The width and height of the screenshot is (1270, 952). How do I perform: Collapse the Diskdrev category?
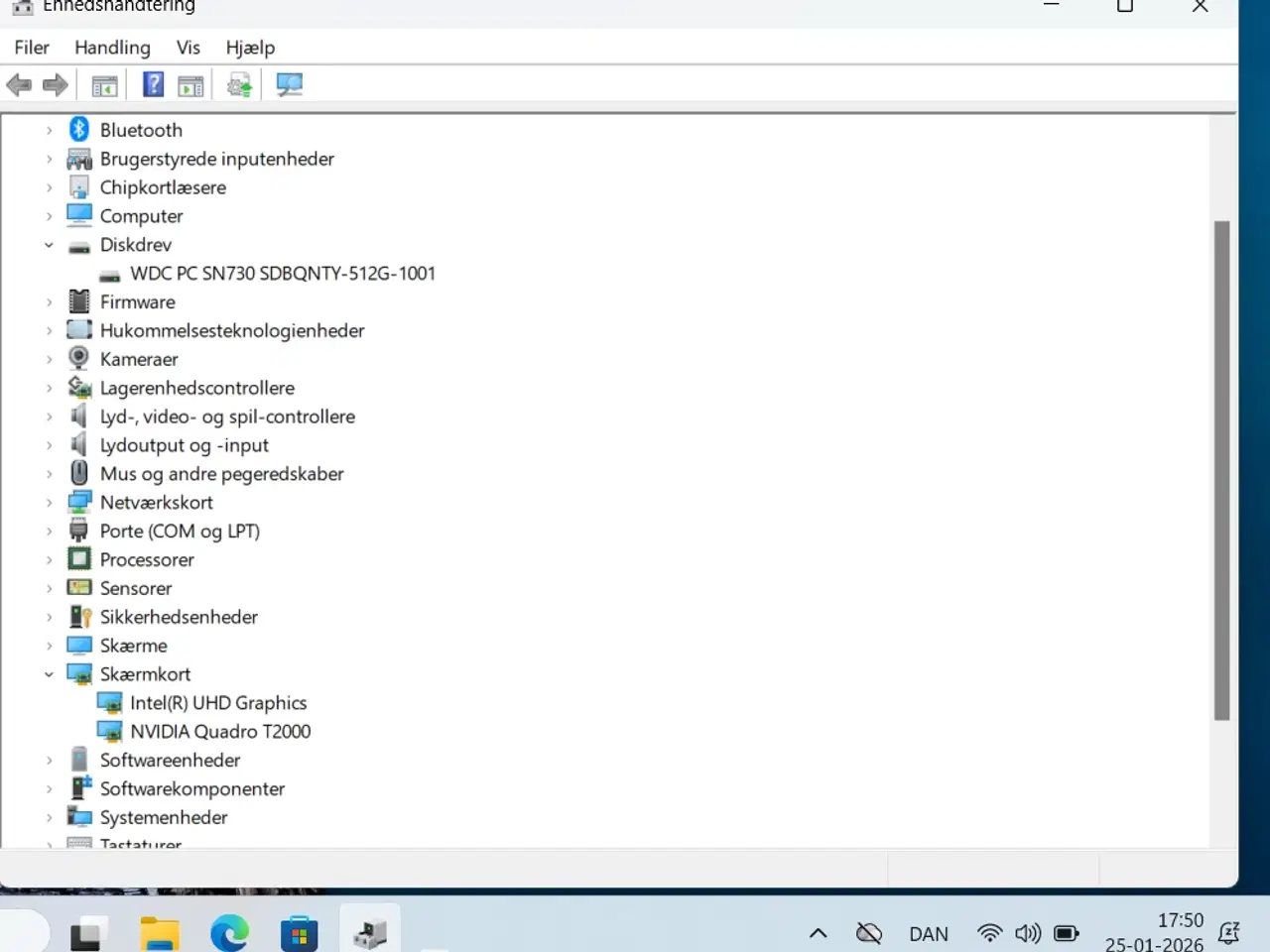point(49,245)
